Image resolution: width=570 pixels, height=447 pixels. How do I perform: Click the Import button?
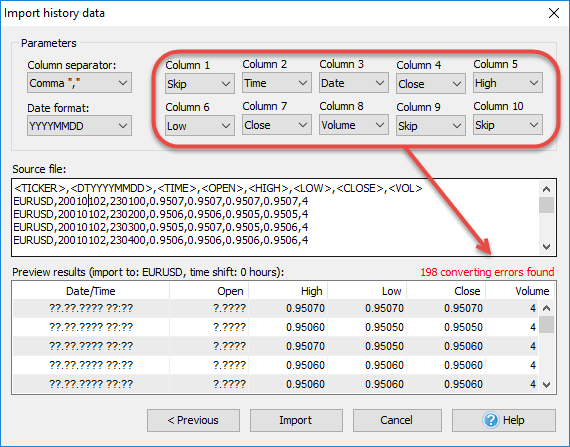[296, 420]
